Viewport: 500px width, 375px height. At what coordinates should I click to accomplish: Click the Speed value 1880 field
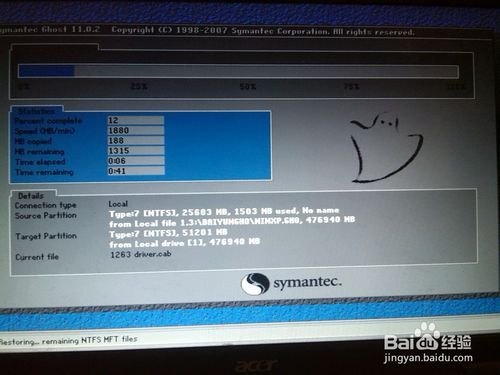click(x=136, y=130)
